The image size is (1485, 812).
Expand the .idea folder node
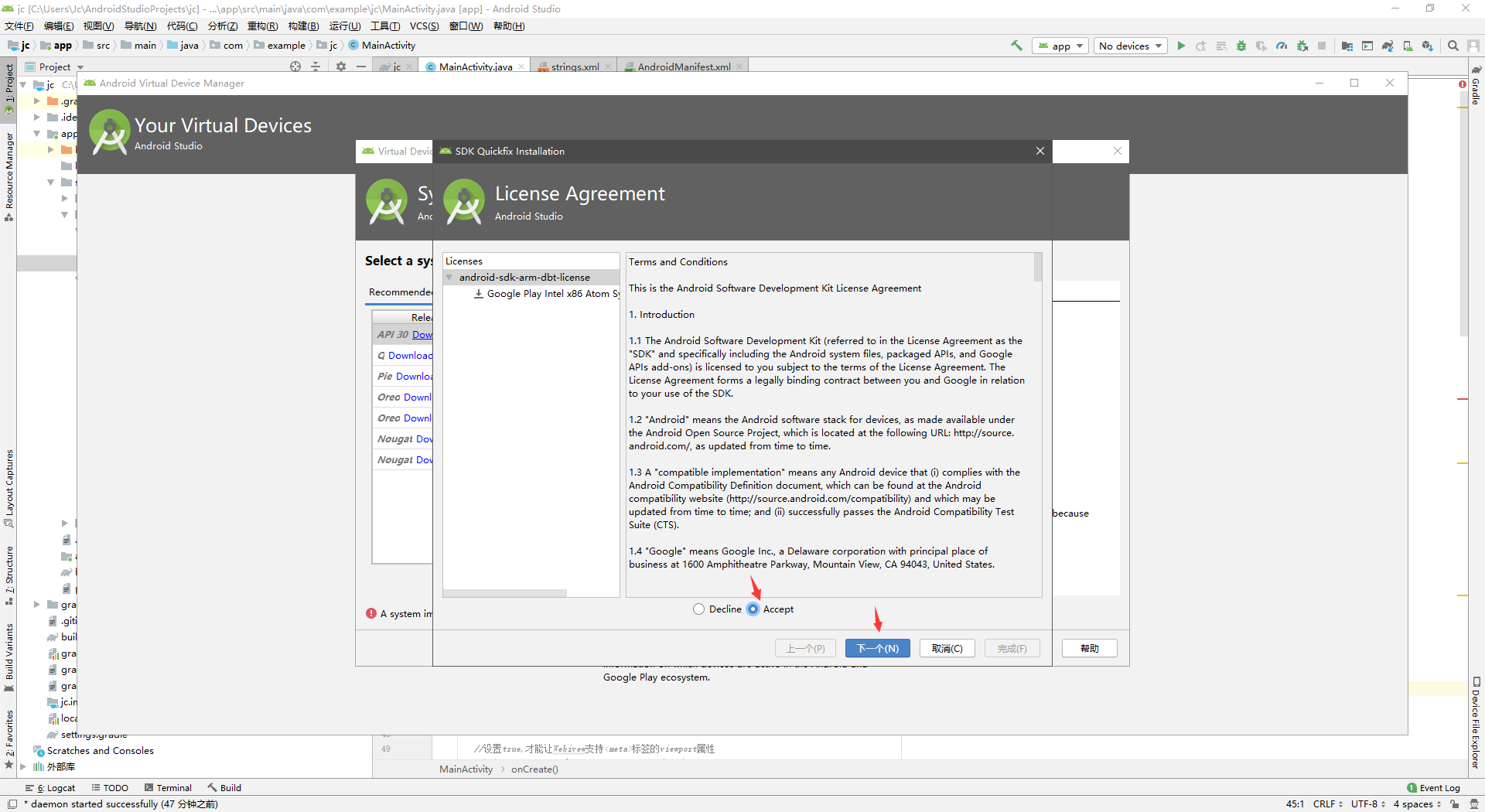tap(36, 117)
